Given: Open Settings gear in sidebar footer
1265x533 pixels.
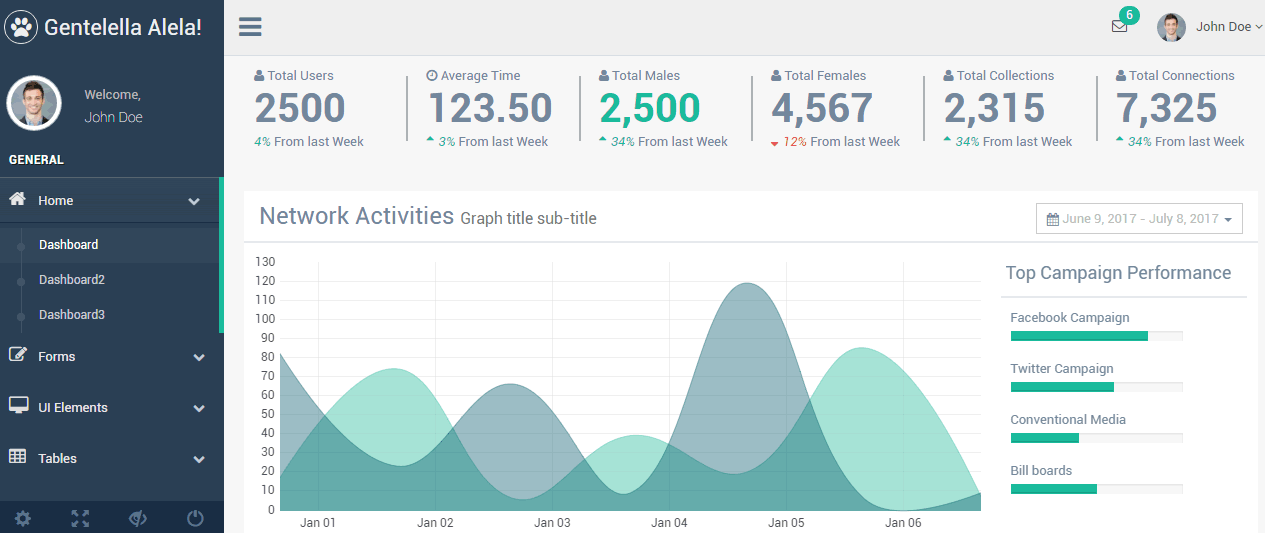Looking at the screenshot, I should [22, 518].
